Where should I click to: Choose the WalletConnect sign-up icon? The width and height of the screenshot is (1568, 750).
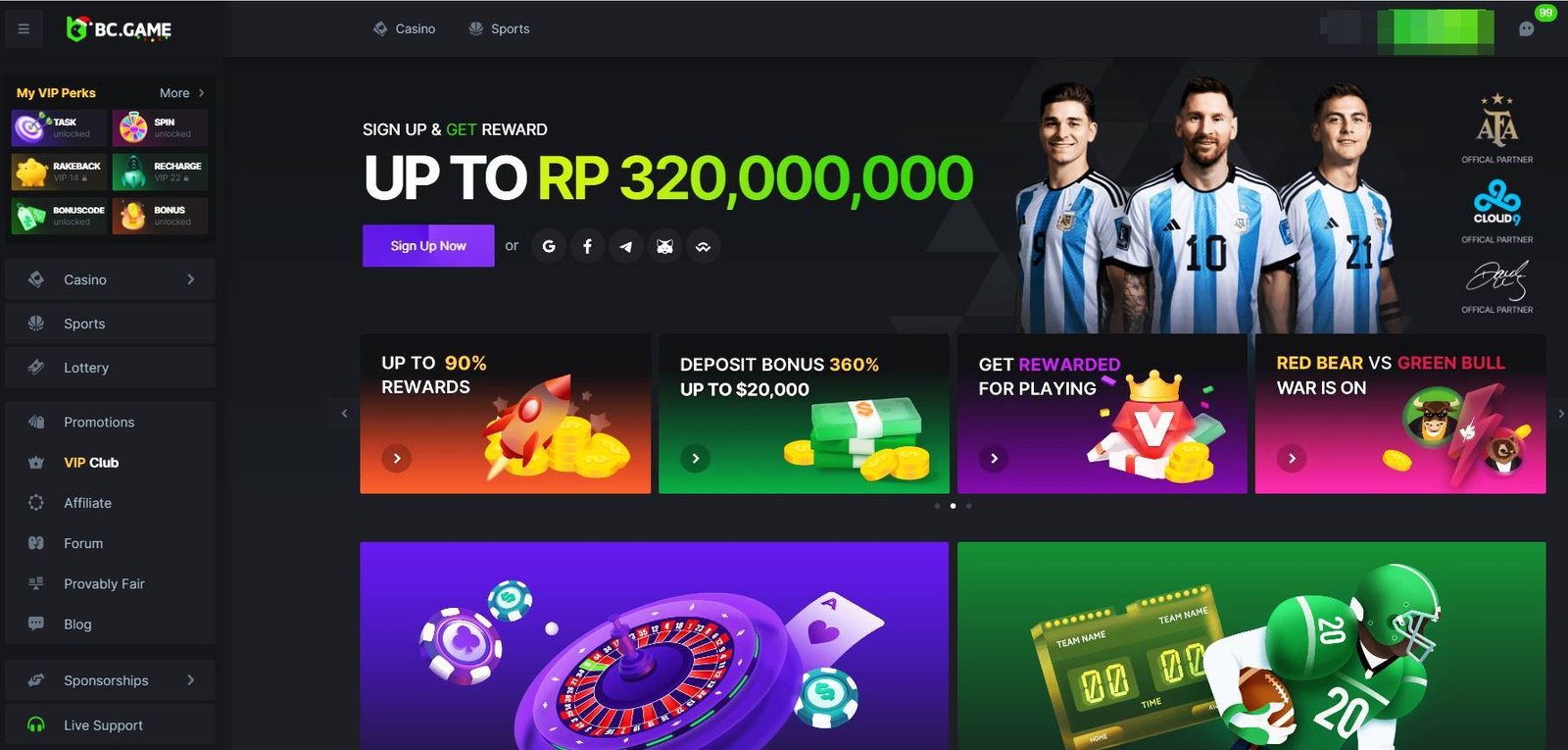pos(703,246)
